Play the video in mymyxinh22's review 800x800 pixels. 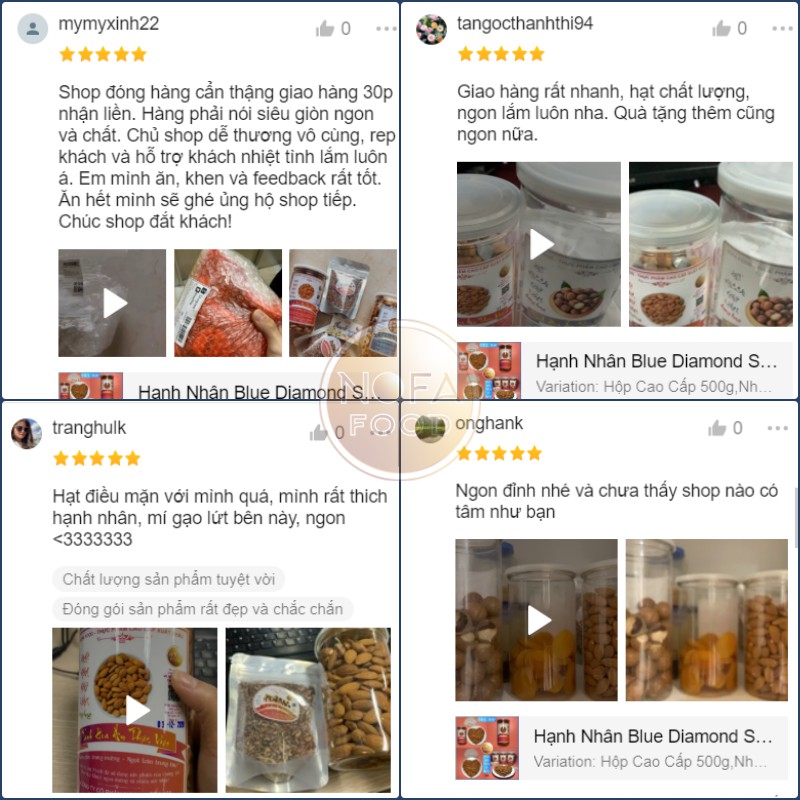(112, 303)
